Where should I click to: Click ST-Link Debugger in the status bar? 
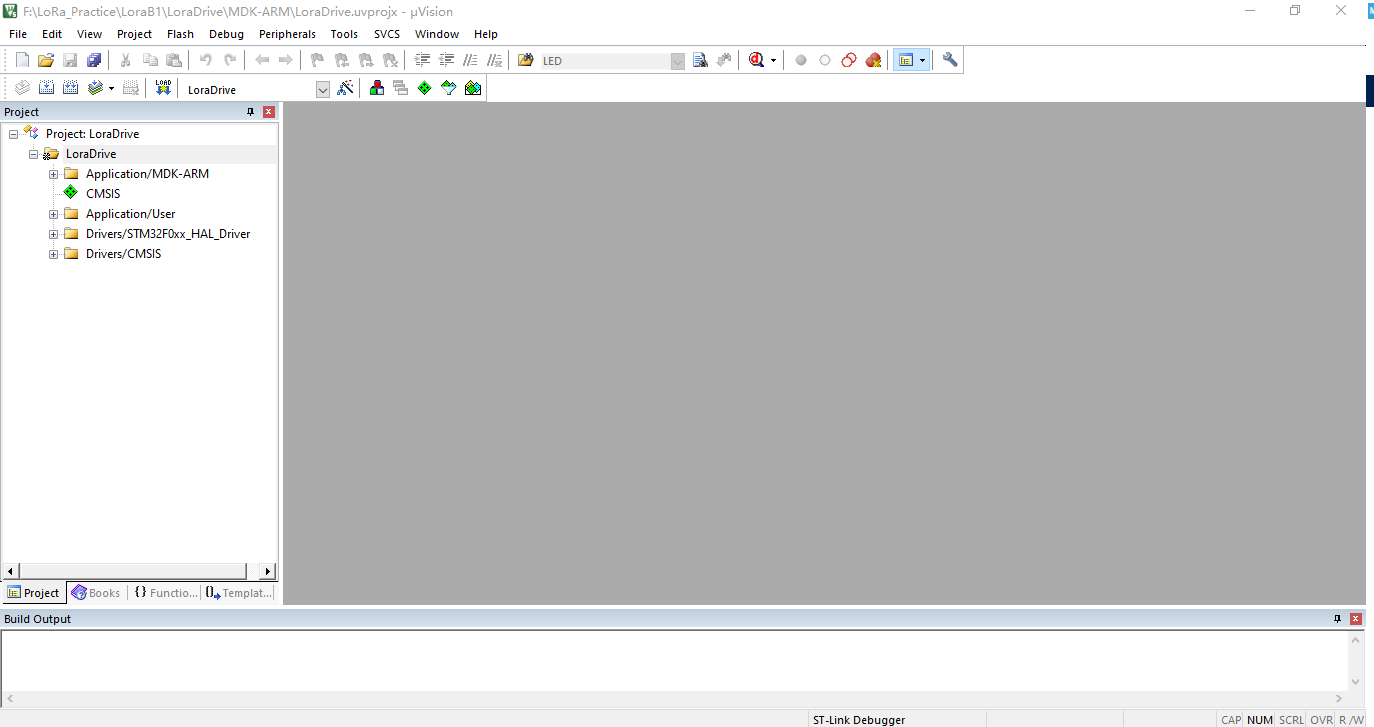tap(859, 720)
